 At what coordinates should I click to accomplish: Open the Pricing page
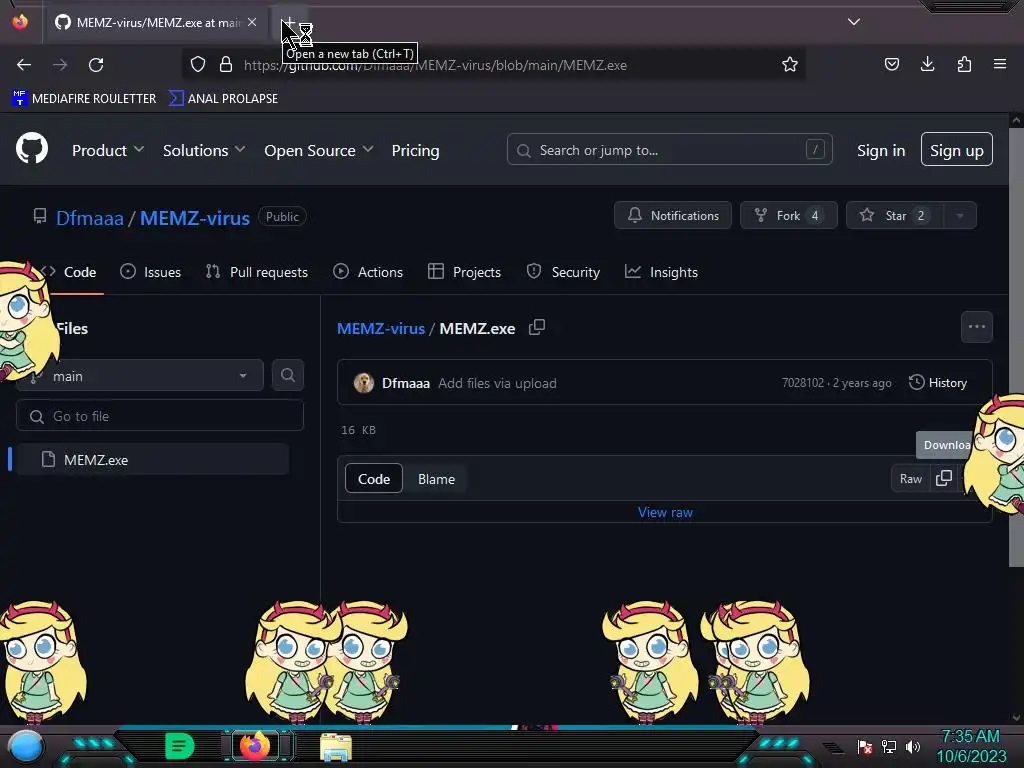(x=415, y=150)
